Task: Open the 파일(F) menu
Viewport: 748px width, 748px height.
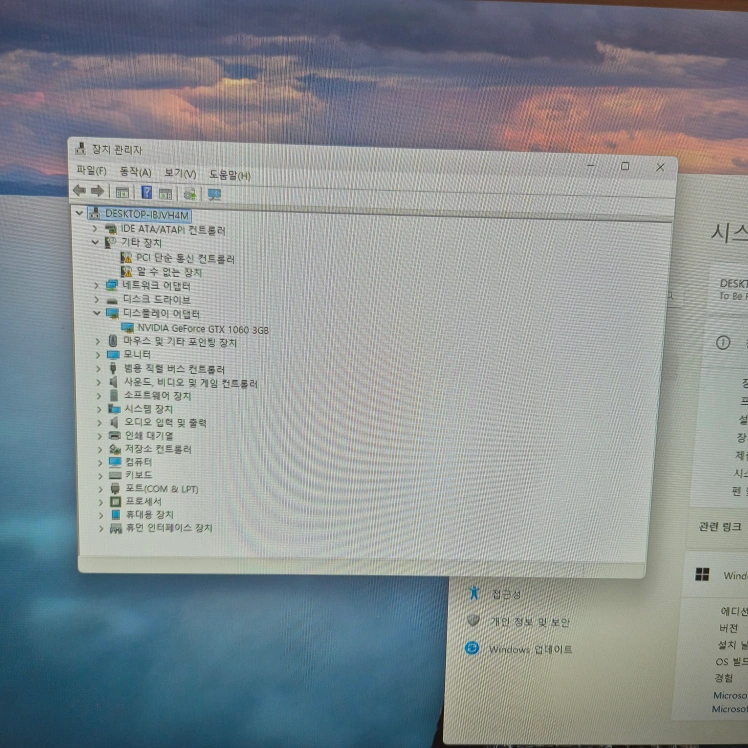Action: (x=91, y=170)
